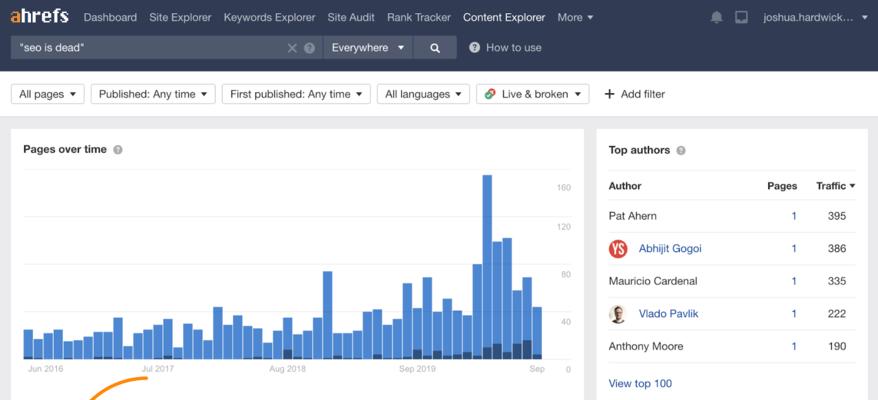Screen dimensions: 878x400
Task: Run search with magnifying glass button
Action: pyautogui.click(x=435, y=48)
